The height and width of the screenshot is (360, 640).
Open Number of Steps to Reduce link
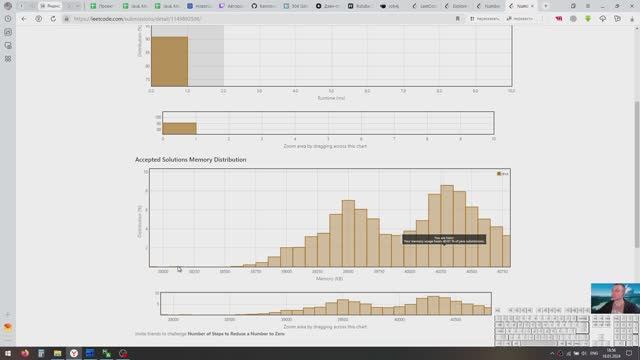coord(236,334)
